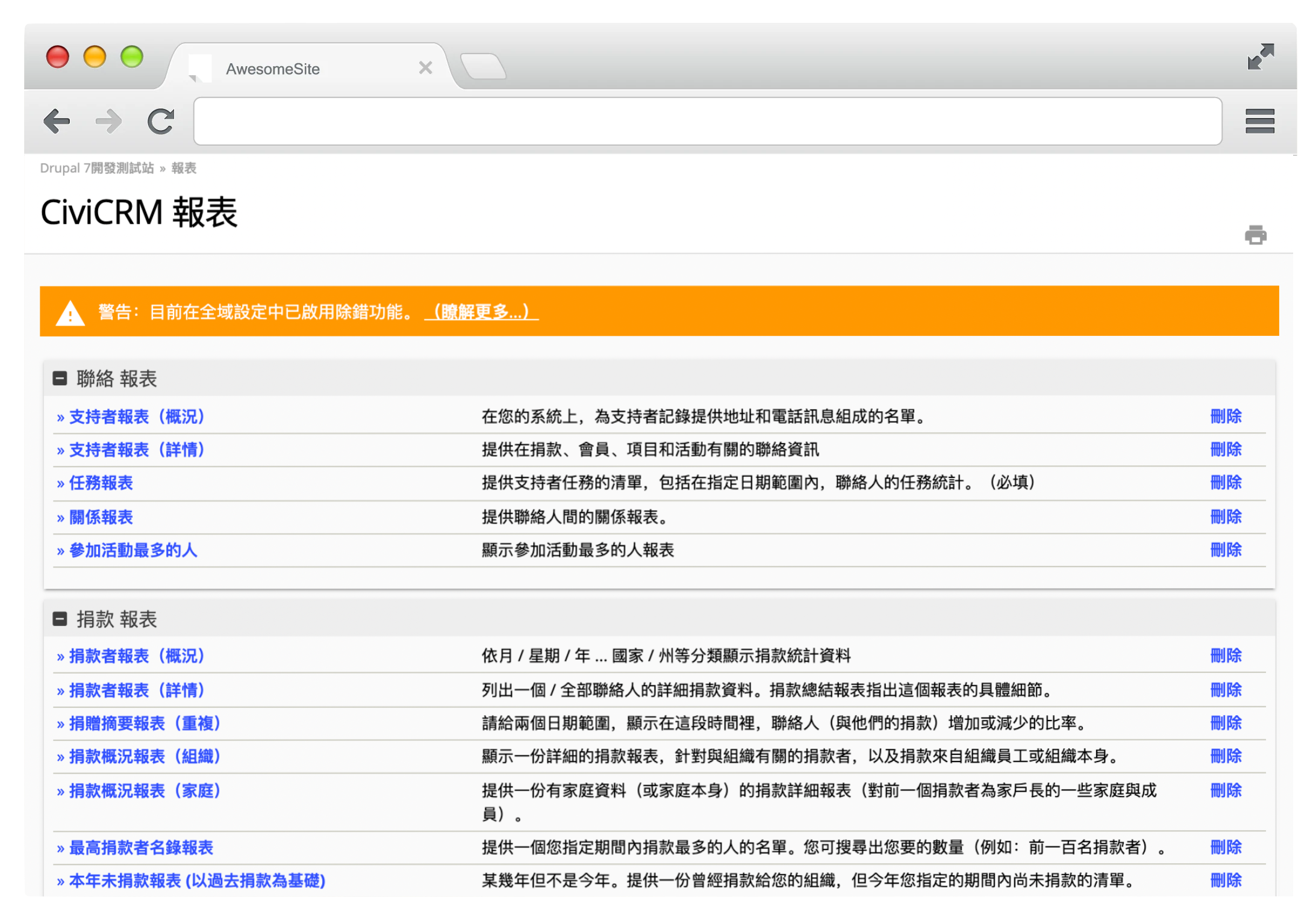
Task: Delete 支持者報表（概況）via 刪除
Action: (x=1226, y=416)
